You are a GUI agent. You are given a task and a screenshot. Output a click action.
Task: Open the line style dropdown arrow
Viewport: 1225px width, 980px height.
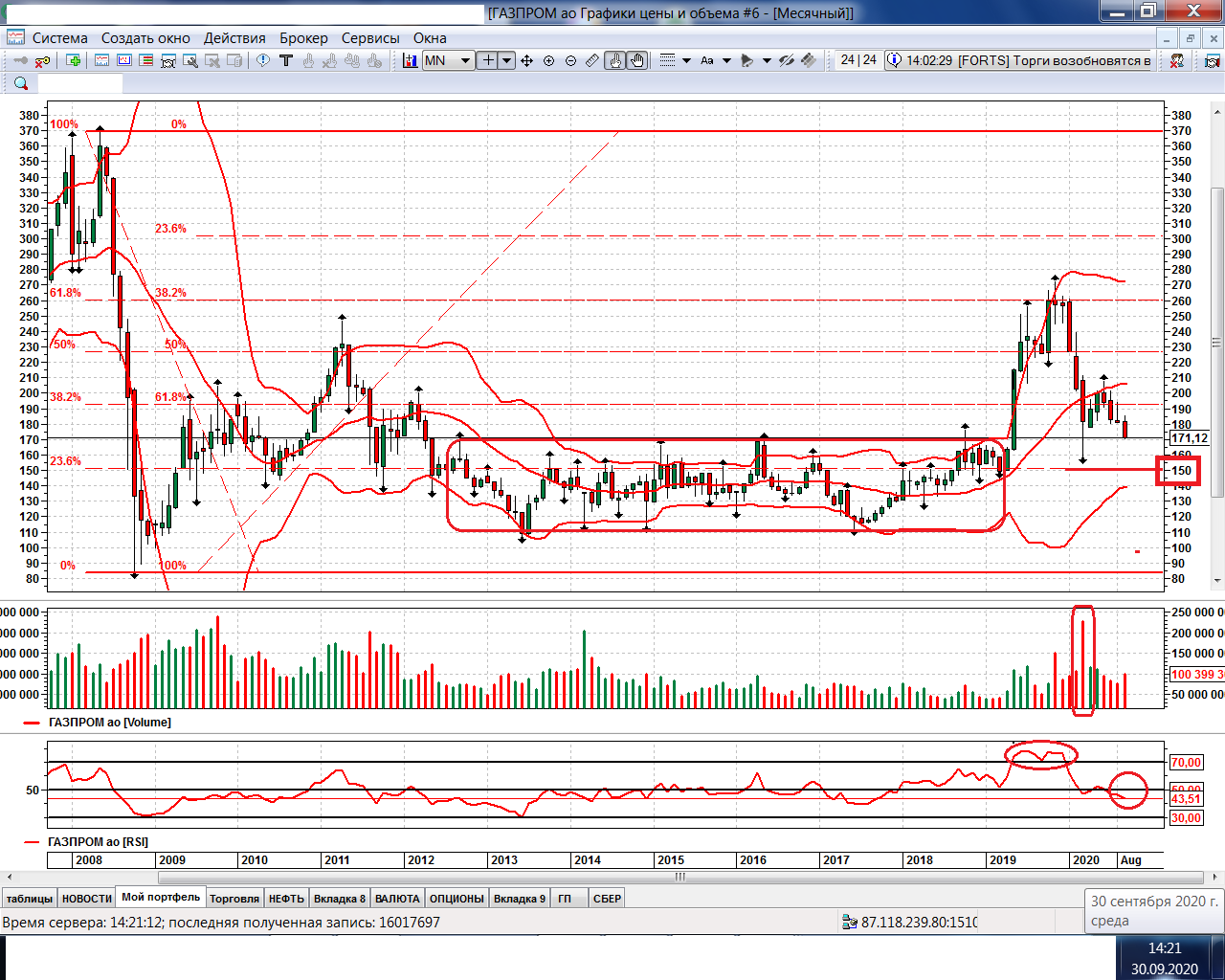pyautogui.click(x=686, y=60)
